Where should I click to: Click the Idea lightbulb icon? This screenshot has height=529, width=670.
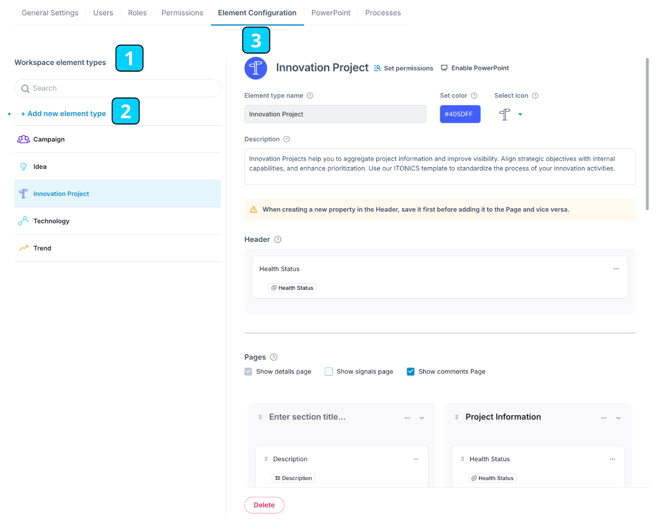pos(24,167)
